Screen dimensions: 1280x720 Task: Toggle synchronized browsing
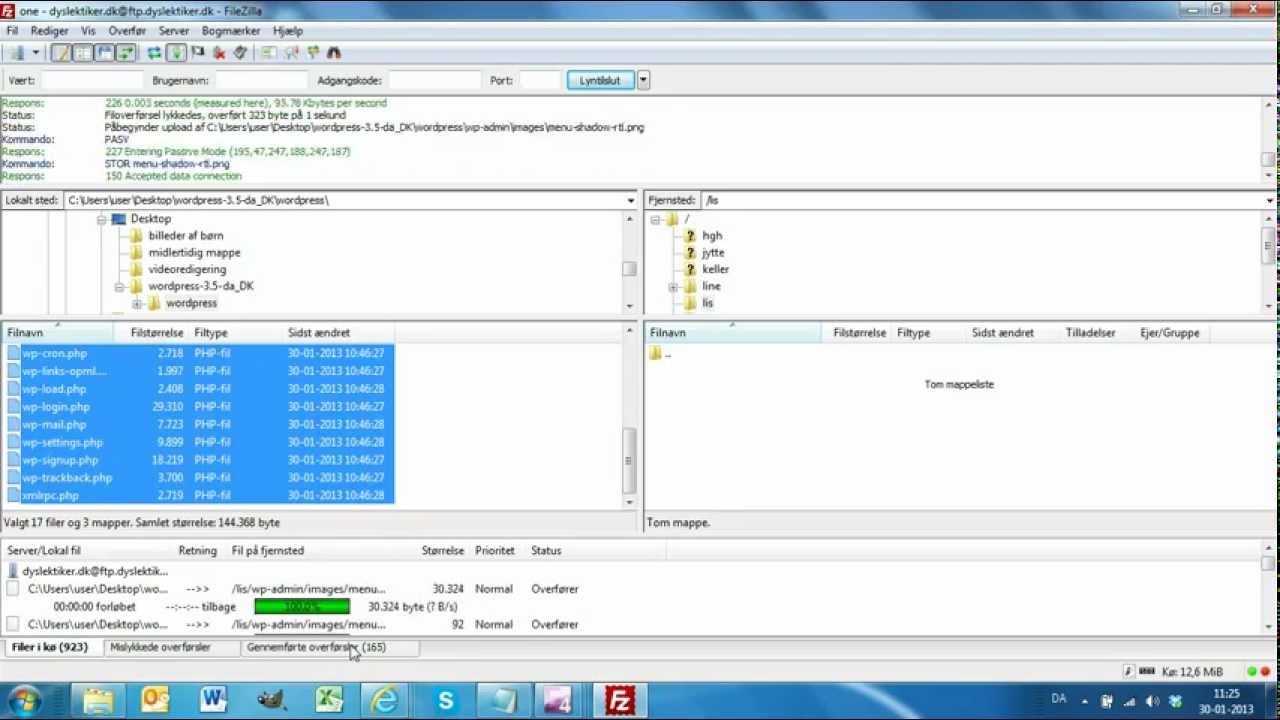coord(313,53)
